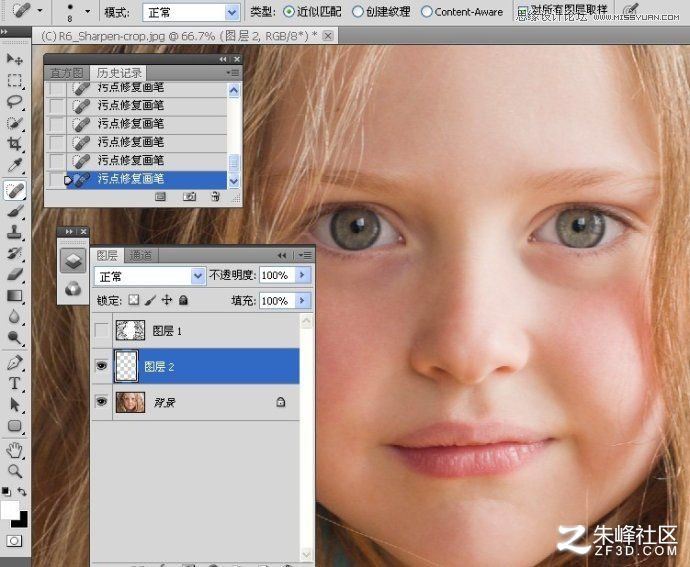Image resolution: width=690 pixels, height=567 pixels.
Task: Toggle lock image pixels brush icon
Action: click(x=150, y=300)
